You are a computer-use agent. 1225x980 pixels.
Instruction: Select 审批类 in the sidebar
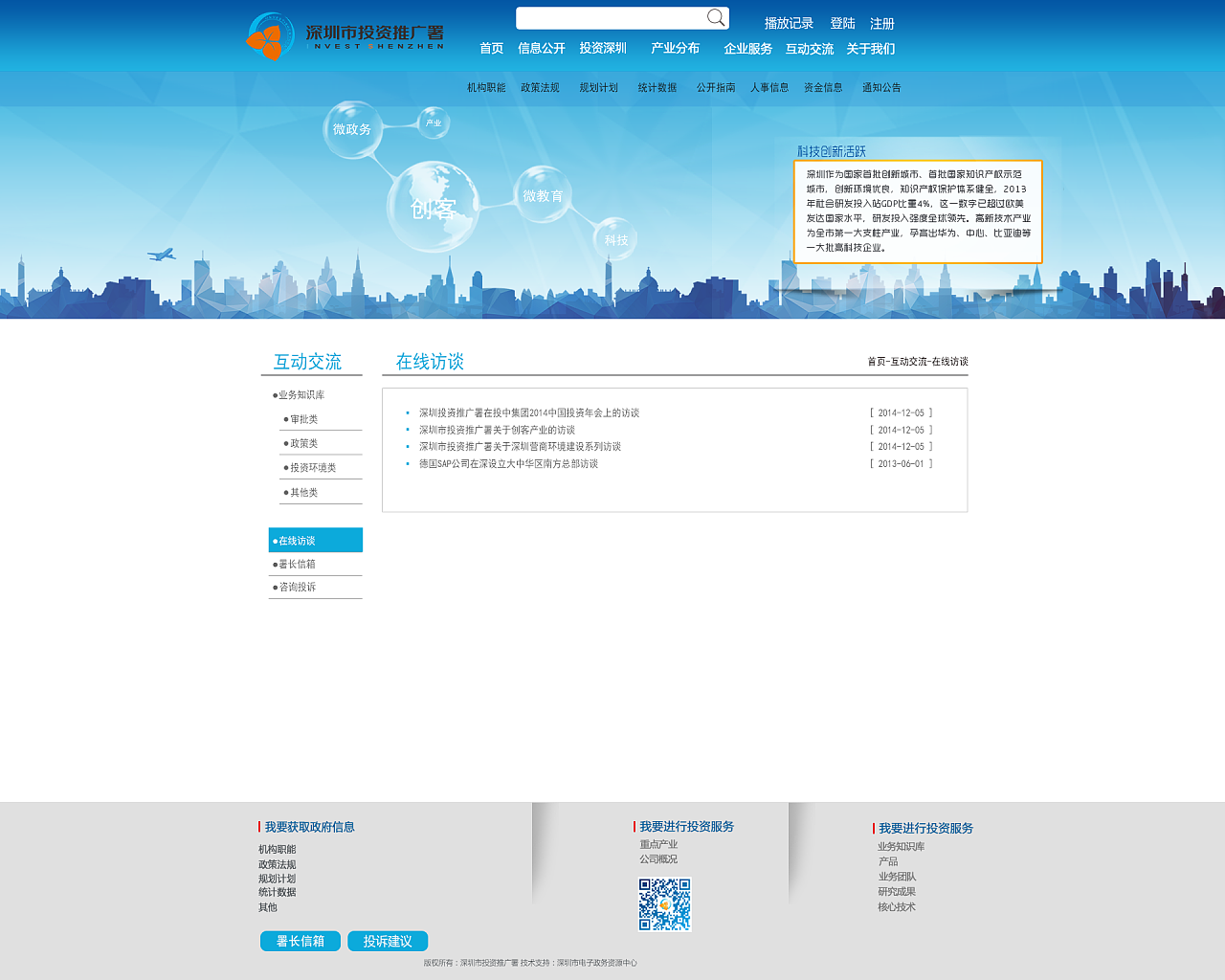pyautogui.click(x=304, y=419)
